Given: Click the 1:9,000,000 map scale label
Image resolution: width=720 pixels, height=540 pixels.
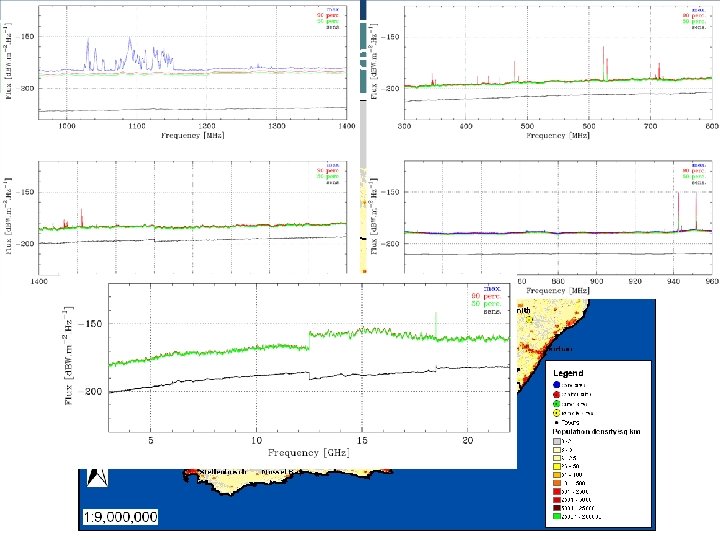Looking at the screenshot, I should [x=120, y=517].
